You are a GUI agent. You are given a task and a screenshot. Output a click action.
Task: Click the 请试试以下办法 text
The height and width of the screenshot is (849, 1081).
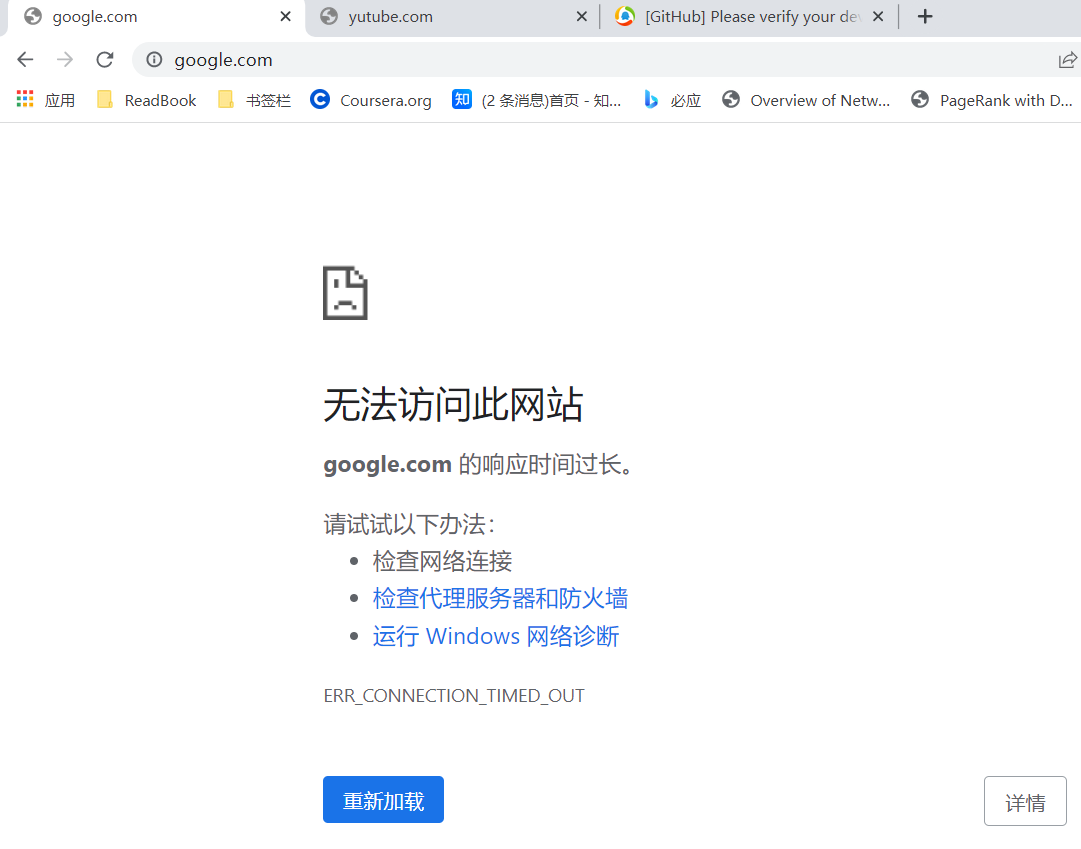click(x=410, y=524)
